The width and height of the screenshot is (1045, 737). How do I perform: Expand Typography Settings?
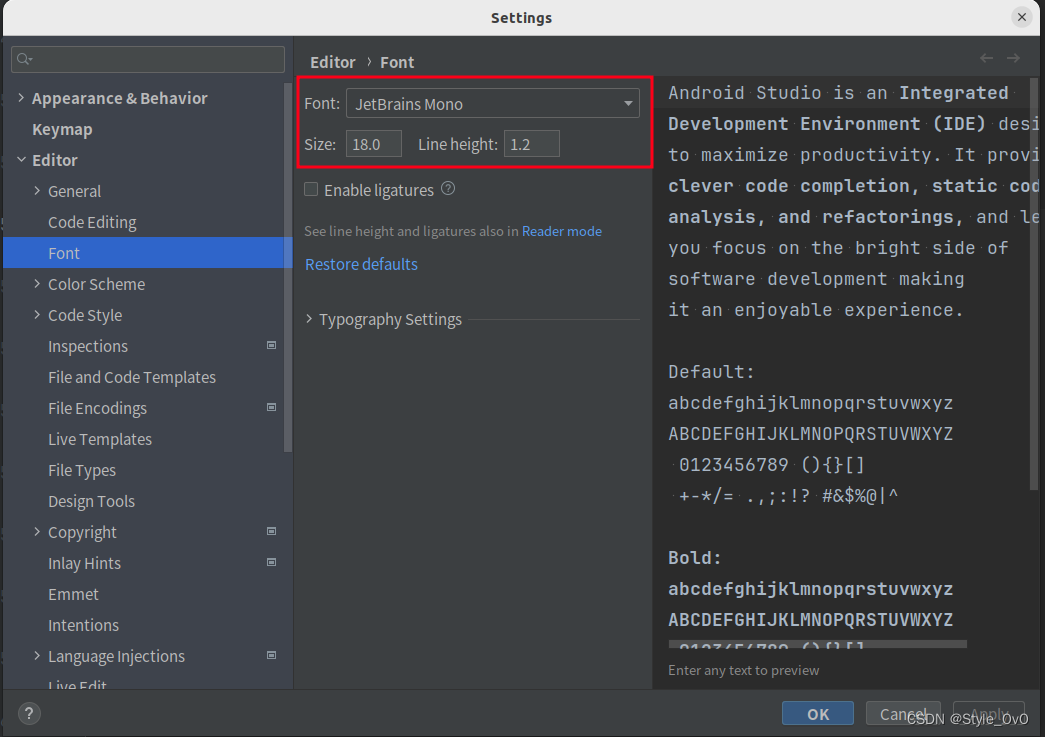(x=309, y=319)
